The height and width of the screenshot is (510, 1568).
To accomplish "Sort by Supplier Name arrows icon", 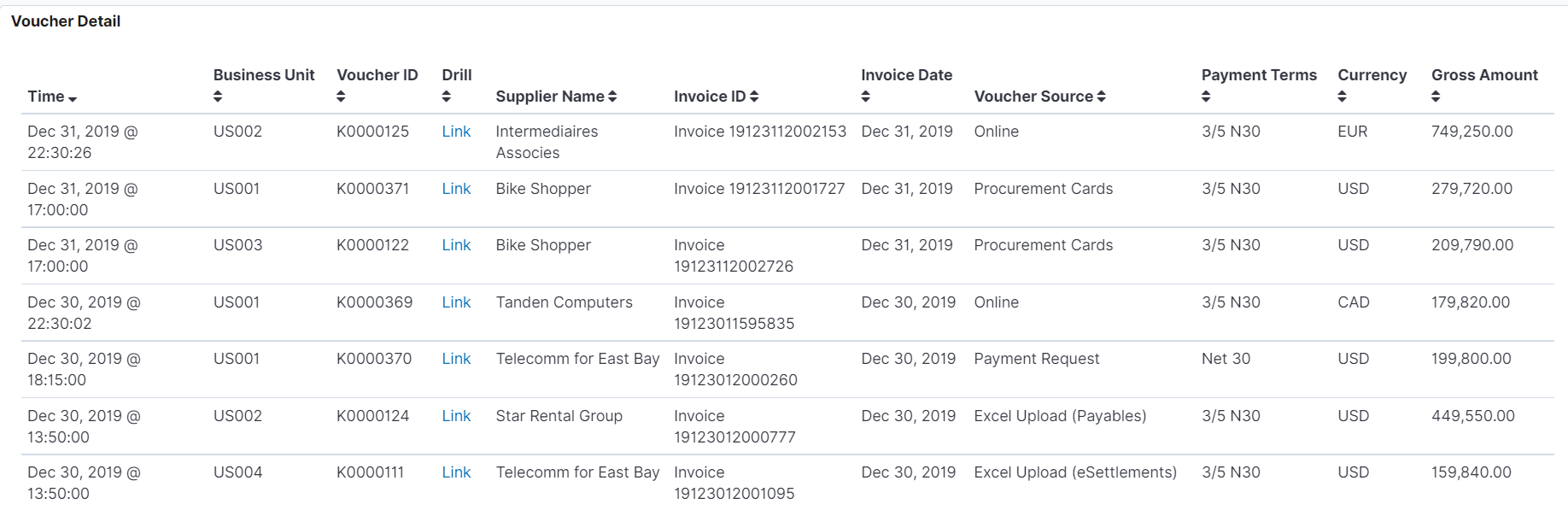I will [612, 97].
